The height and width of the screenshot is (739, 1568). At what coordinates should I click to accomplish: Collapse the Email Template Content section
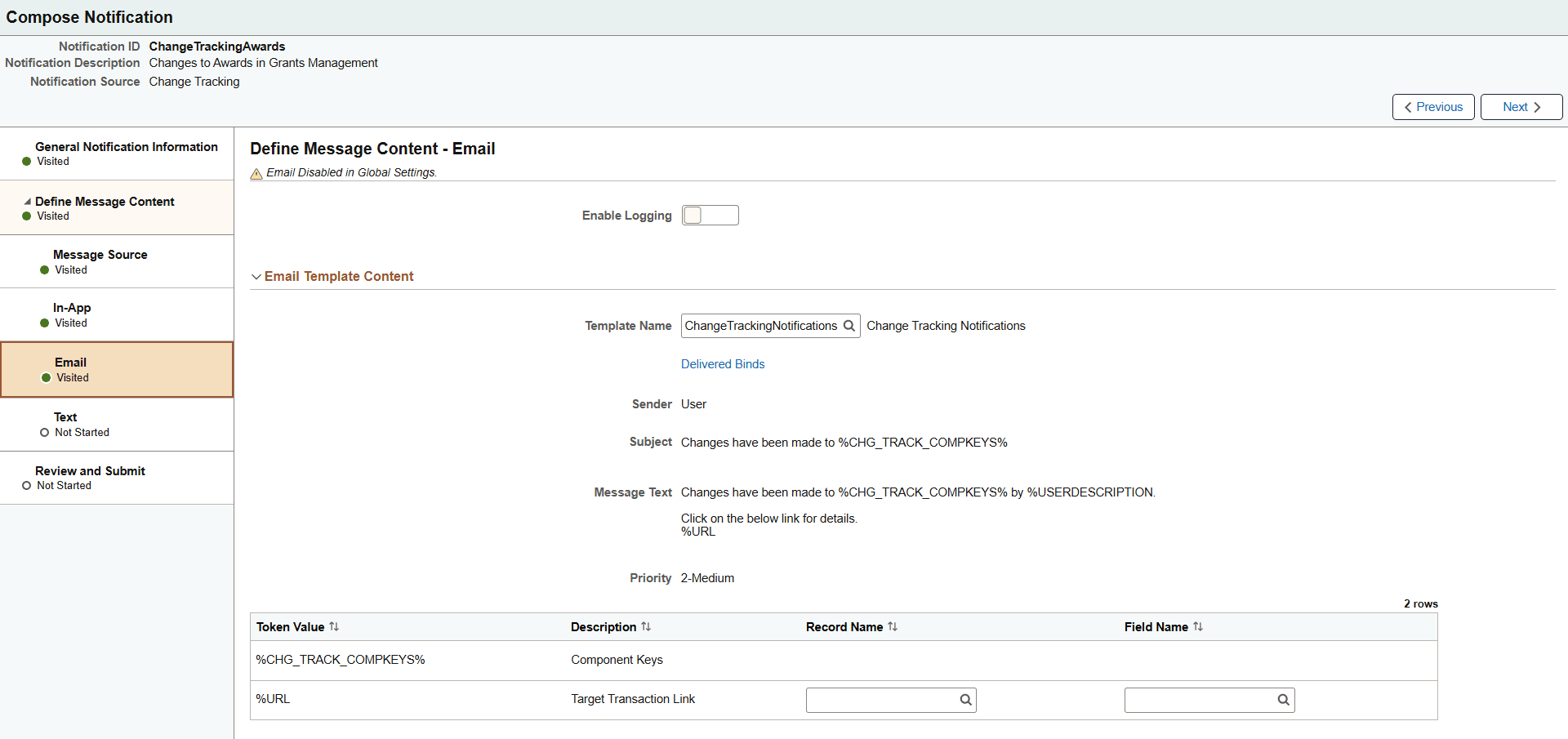(256, 276)
